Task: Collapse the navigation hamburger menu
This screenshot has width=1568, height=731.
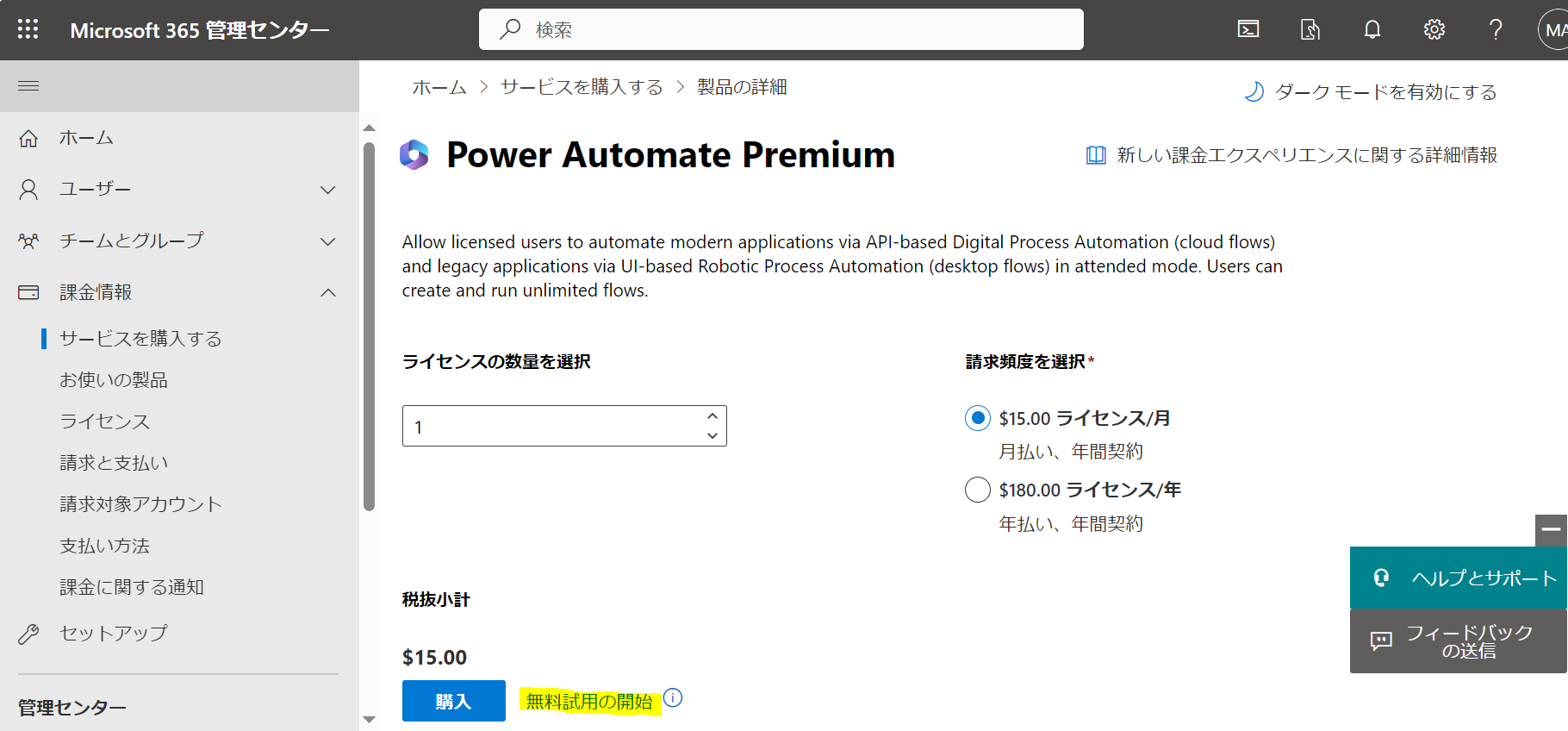Action: click(x=28, y=85)
